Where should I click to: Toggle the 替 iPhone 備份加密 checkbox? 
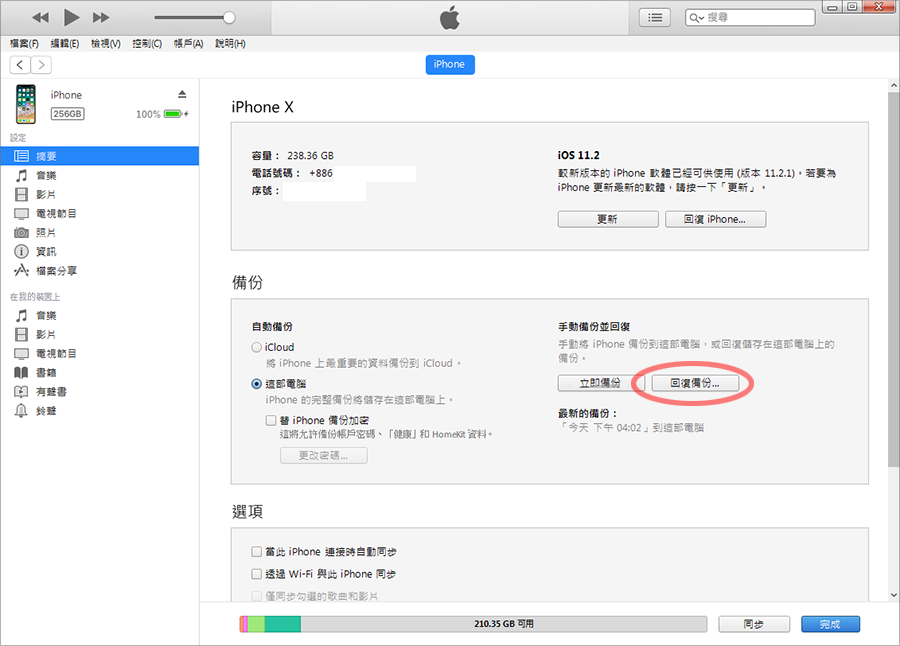coord(271,420)
